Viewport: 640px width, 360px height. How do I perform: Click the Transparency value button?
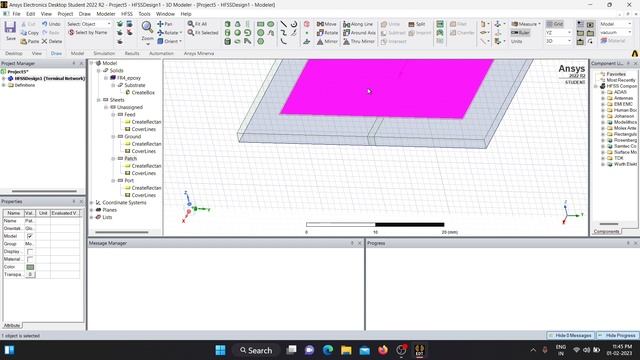coord(30,275)
